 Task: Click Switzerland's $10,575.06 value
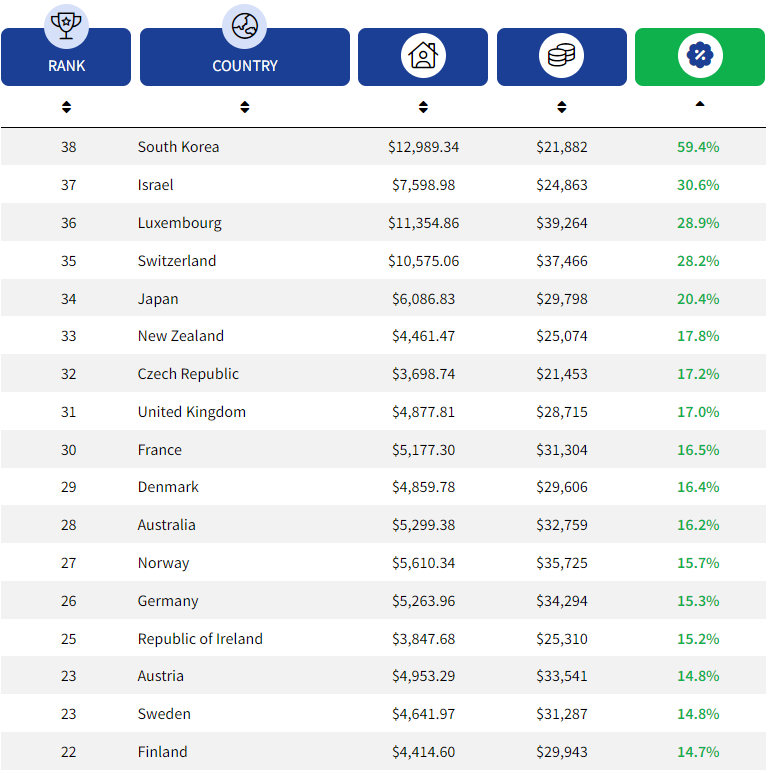[x=423, y=261]
